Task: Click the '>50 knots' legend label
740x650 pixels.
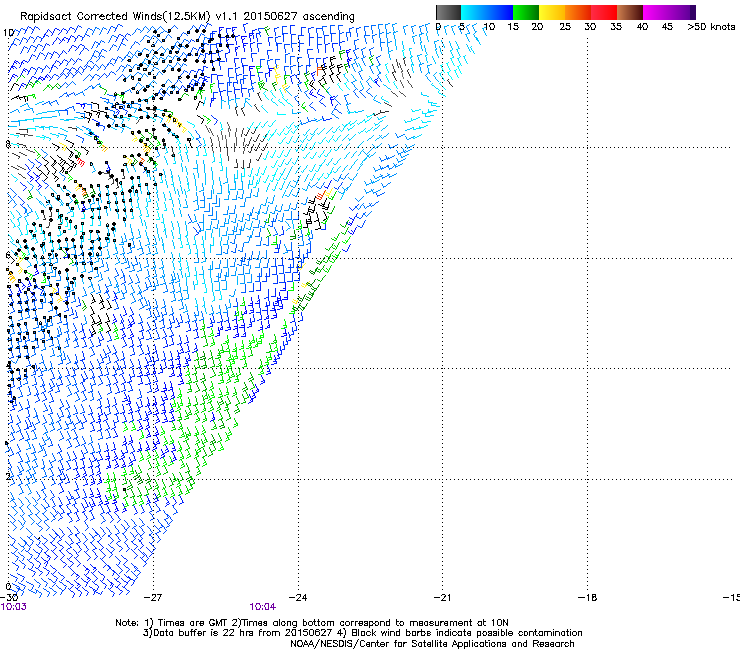Action: [x=711, y=27]
